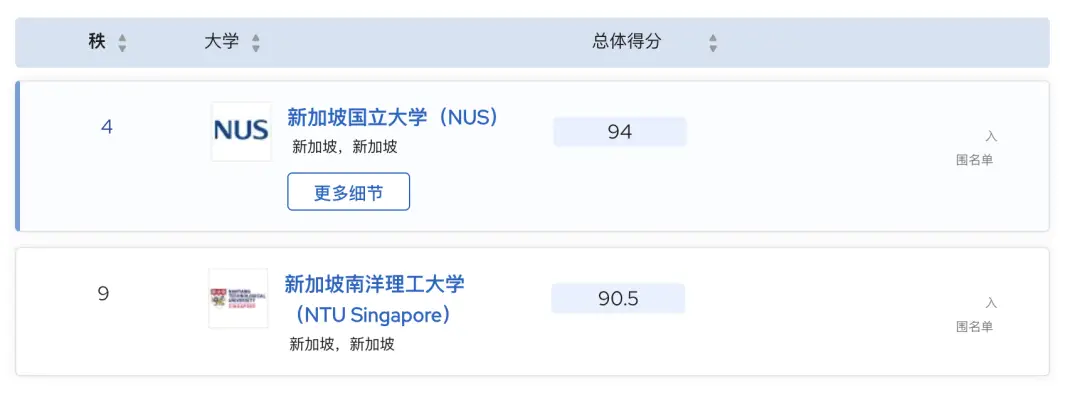Viewport: 1080px width, 400px height.
Task: Click rank number 4 in the NUS row
Action: 107,128
